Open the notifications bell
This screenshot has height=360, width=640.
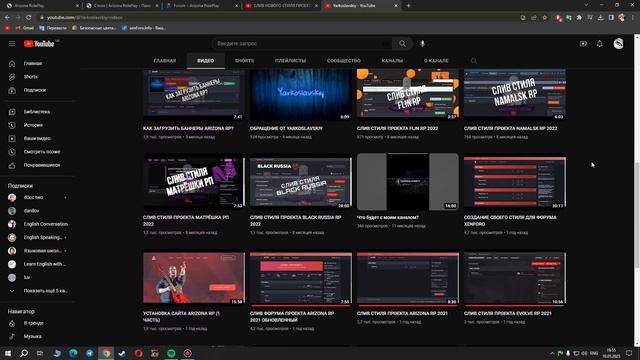599,44
